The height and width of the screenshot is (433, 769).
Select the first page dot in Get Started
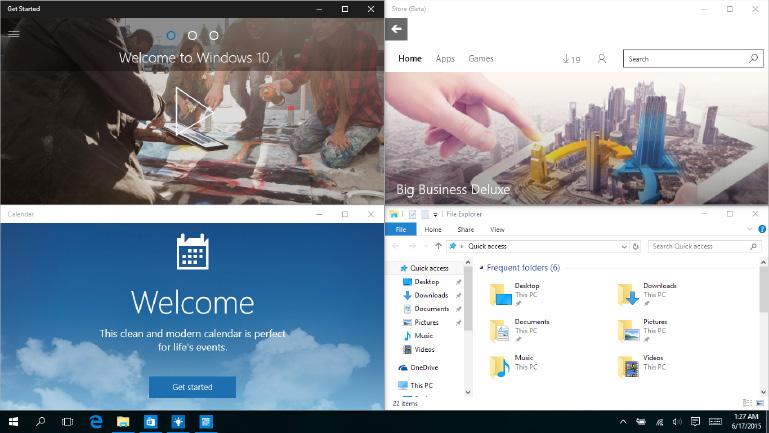(x=171, y=35)
